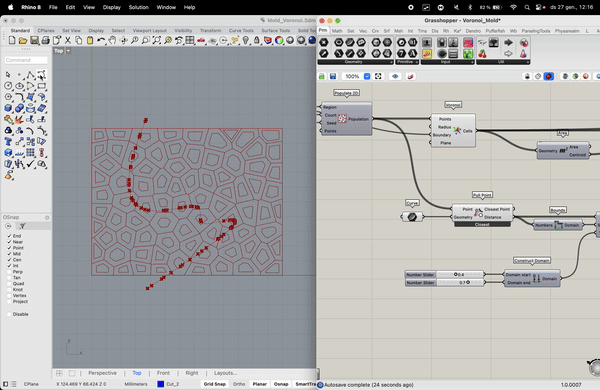Click the black arrow icon in Util panel

(x=508, y=42)
